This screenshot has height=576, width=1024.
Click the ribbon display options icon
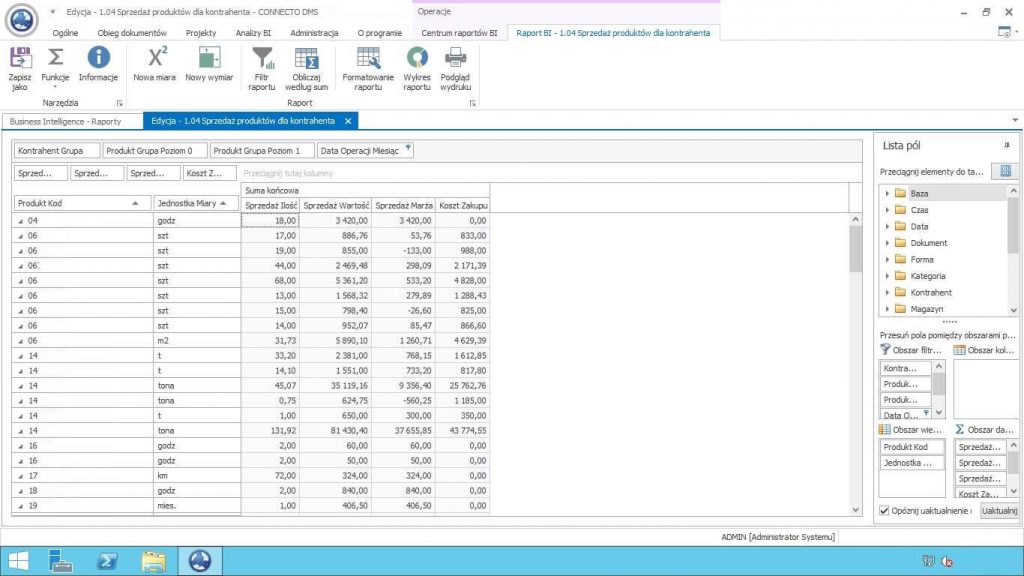pyautogui.click(x=1004, y=32)
